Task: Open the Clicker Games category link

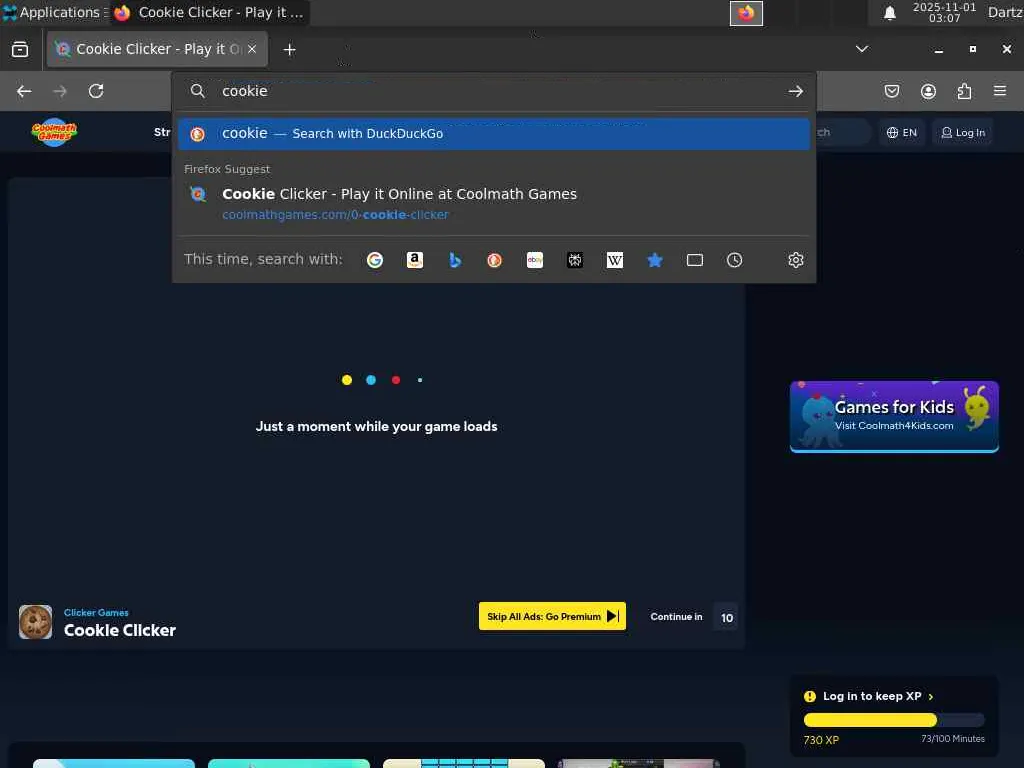Action: pos(96,613)
